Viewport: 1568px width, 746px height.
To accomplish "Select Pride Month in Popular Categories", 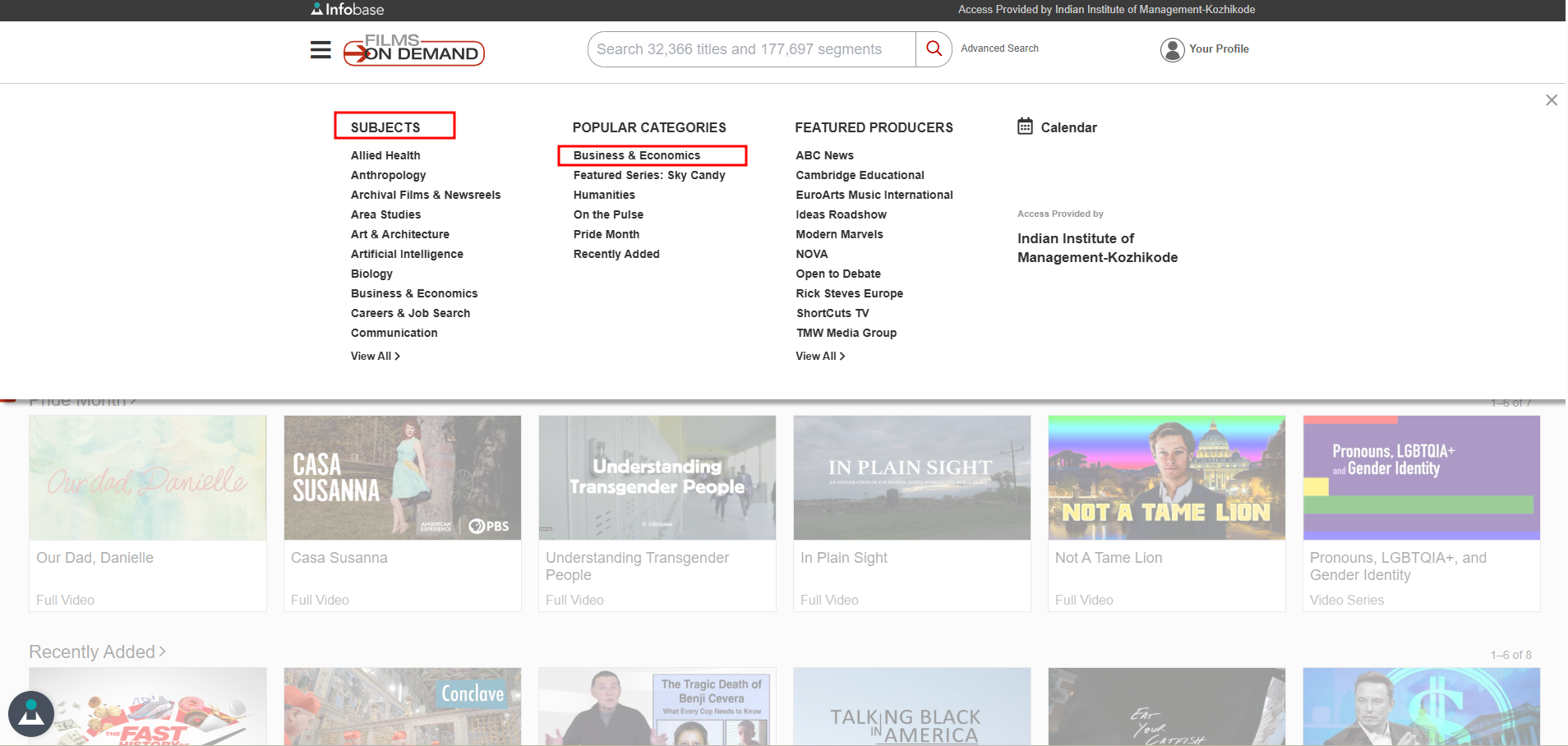I will coord(606,234).
